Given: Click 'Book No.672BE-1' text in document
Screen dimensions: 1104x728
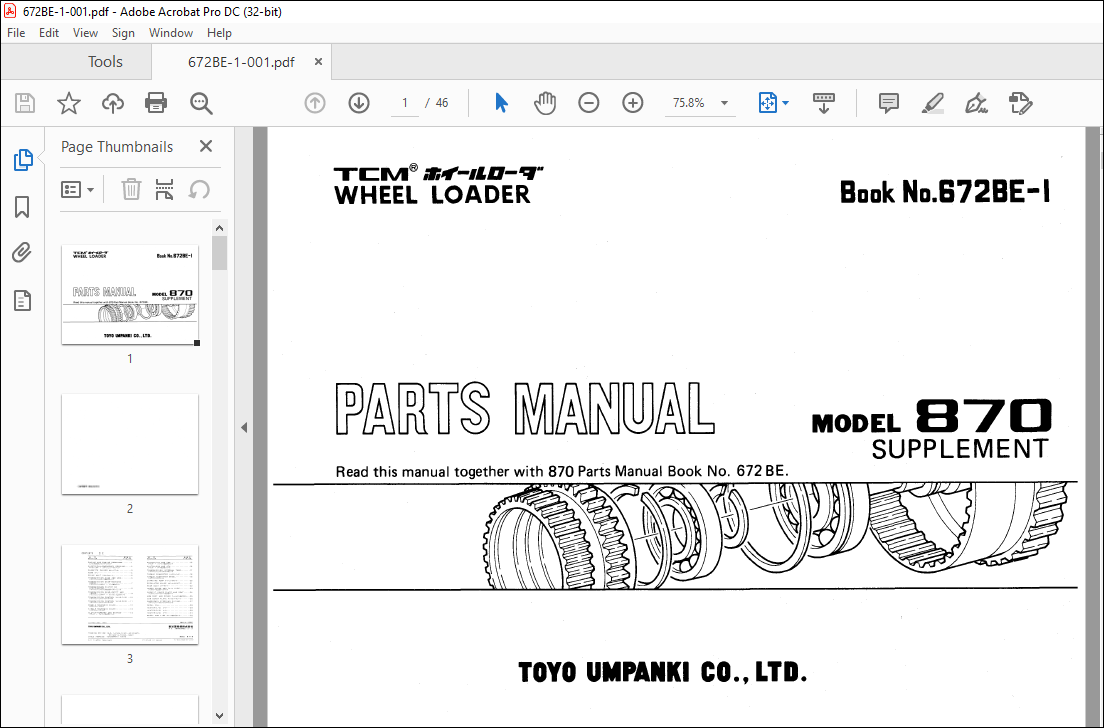Looking at the screenshot, I should pos(945,192).
